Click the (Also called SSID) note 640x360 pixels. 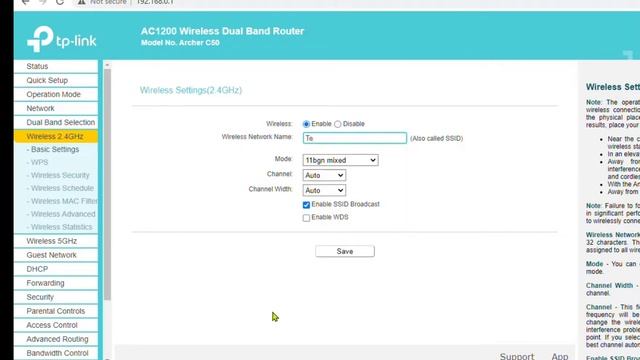point(436,139)
